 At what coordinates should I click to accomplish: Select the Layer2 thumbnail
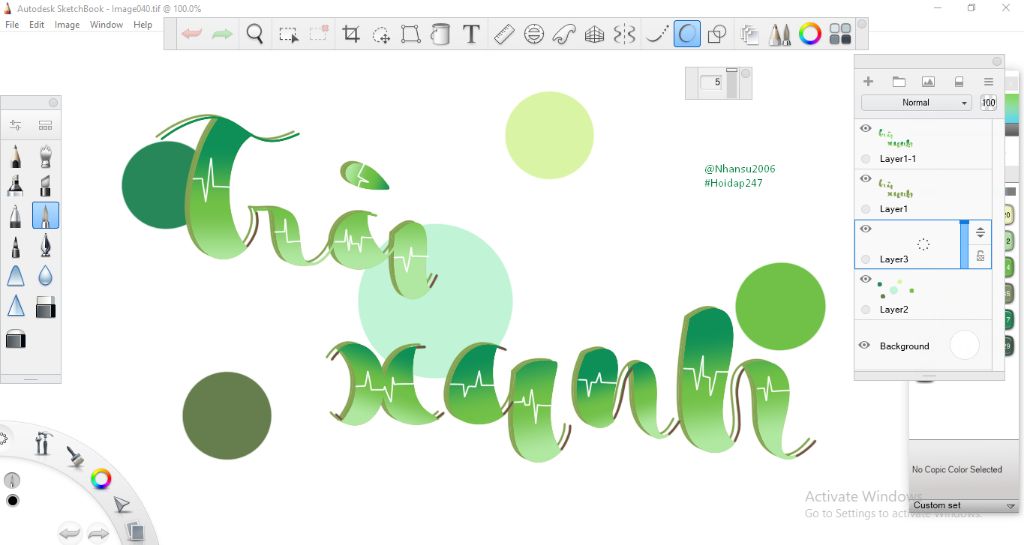click(896, 288)
